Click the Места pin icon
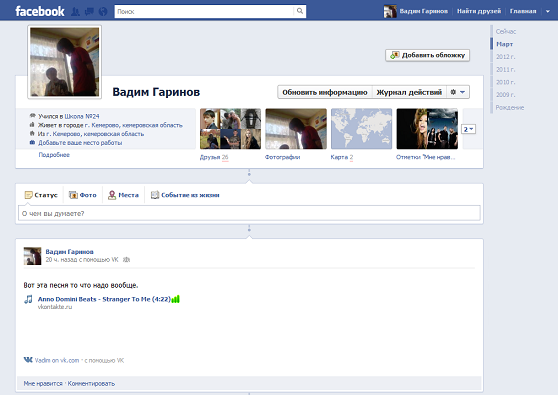Screen dimensions: 558x395 click(112, 195)
